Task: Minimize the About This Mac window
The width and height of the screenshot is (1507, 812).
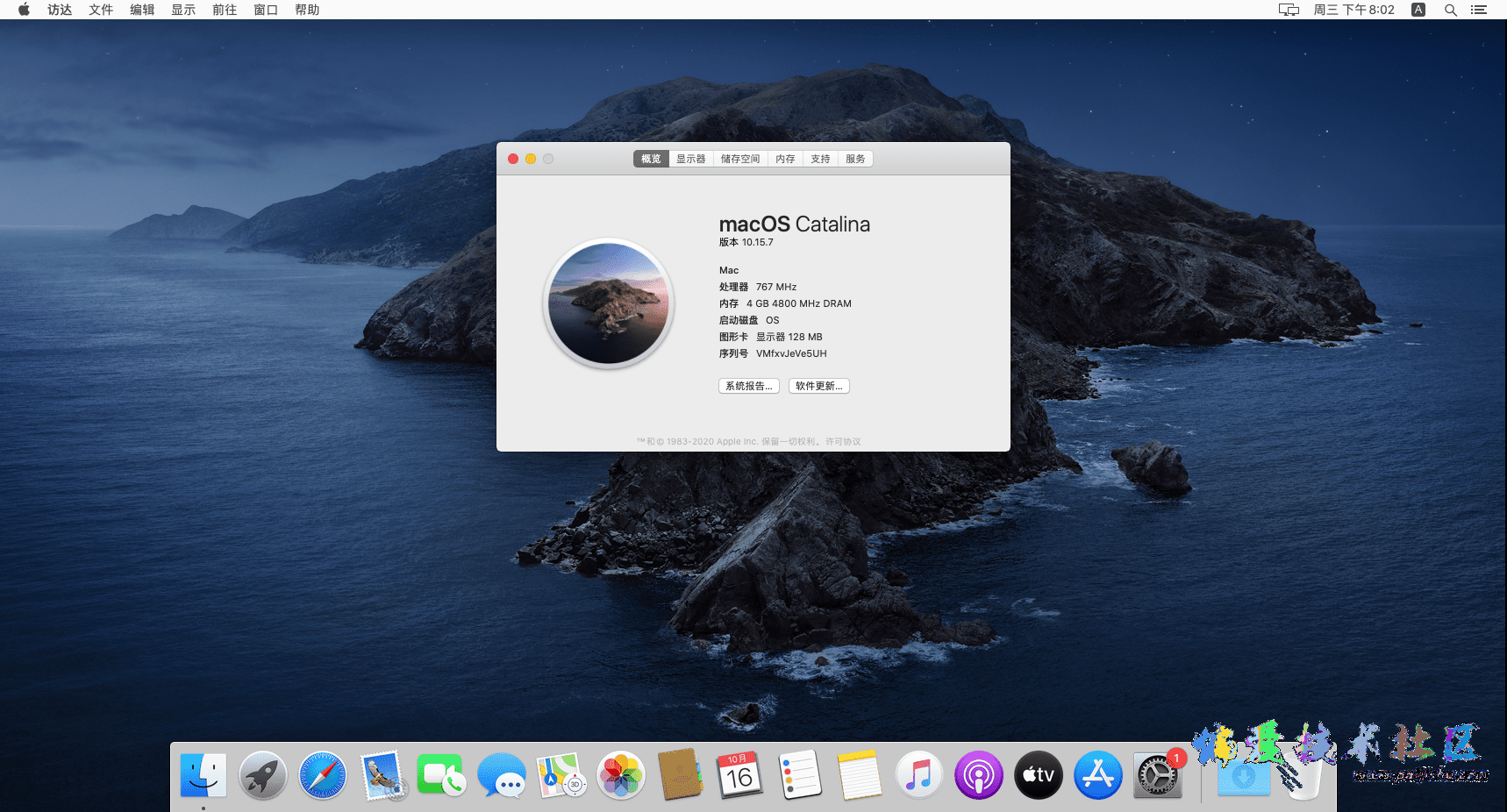Action: [x=531, y=159]
